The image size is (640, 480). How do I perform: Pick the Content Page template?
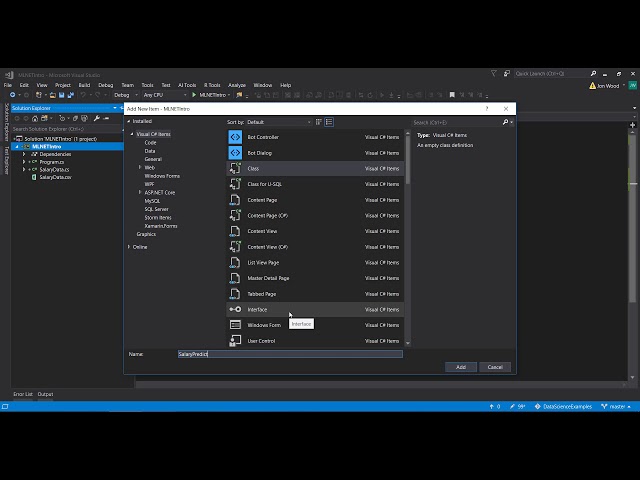coord(315,200)
